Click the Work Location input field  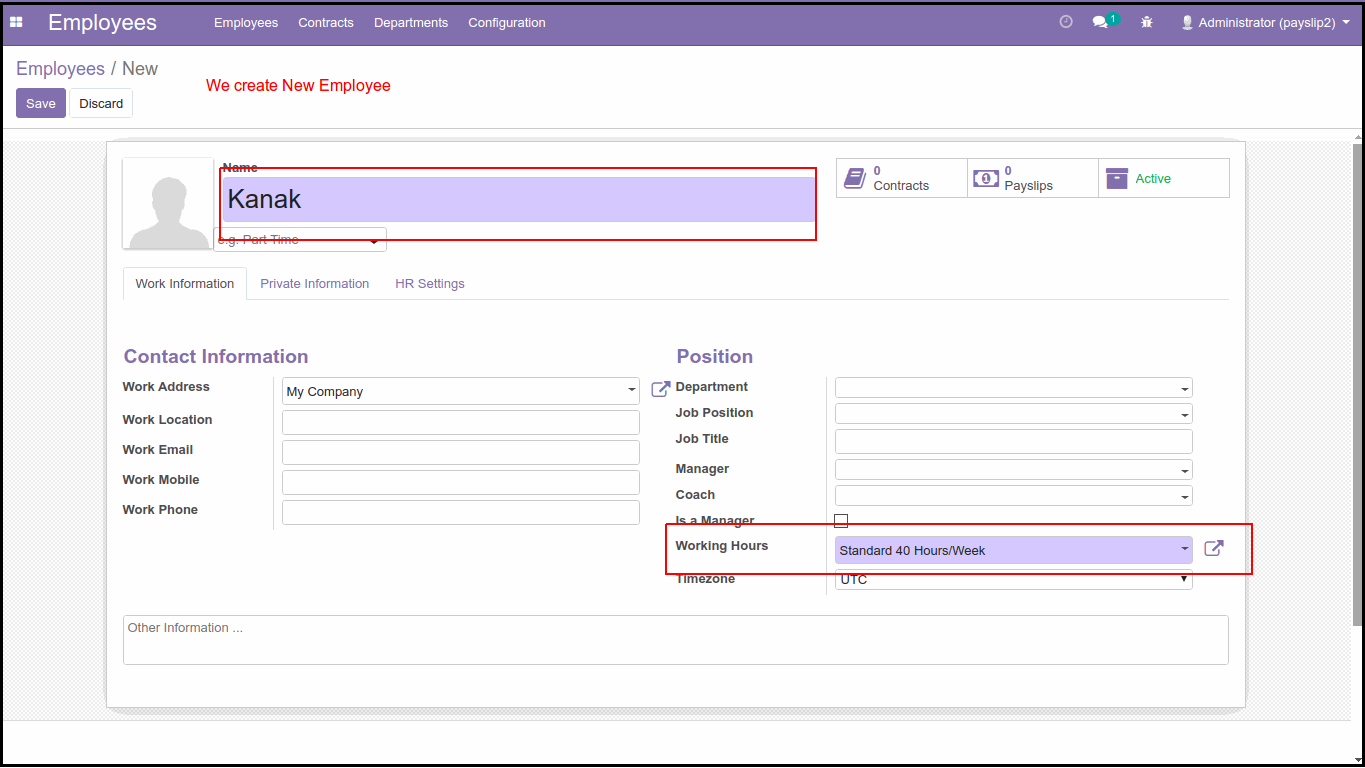[x=461, y=422]
